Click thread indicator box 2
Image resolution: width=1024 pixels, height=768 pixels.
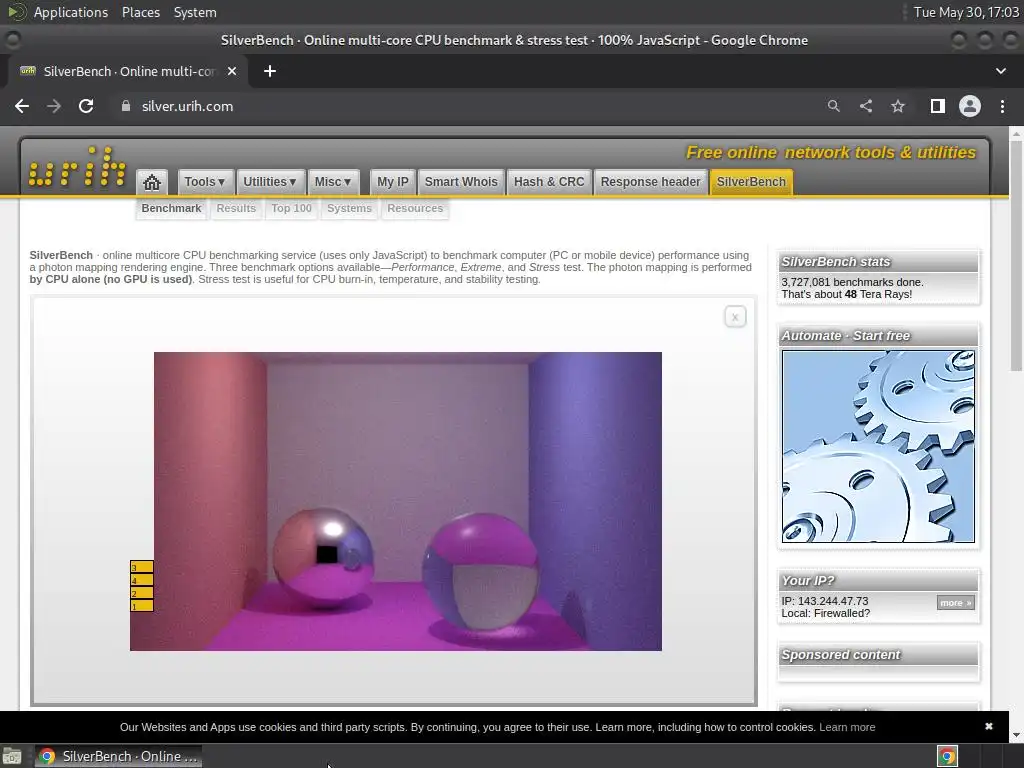(x=142, y=593)
